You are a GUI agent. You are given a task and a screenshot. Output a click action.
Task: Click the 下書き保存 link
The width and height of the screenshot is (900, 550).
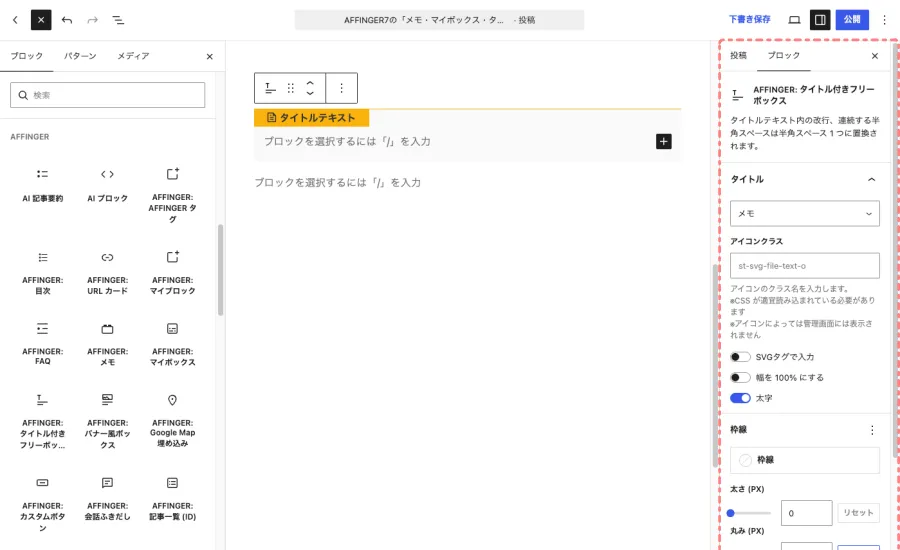point(749,20)
